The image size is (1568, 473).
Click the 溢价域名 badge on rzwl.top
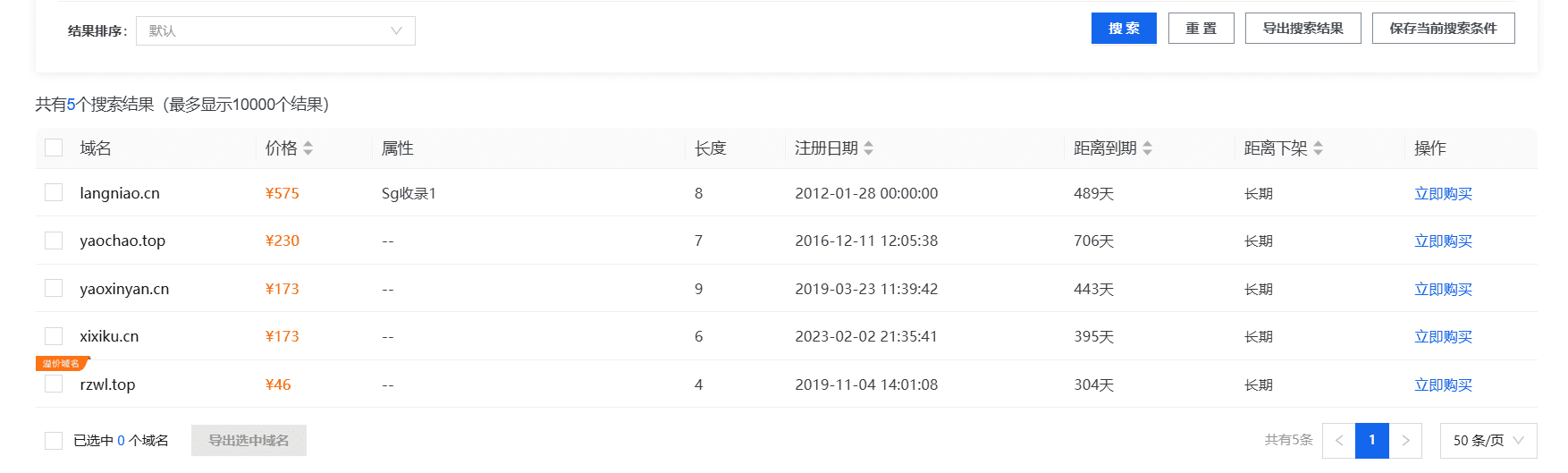pyautogui.click(x=62, y=364)
